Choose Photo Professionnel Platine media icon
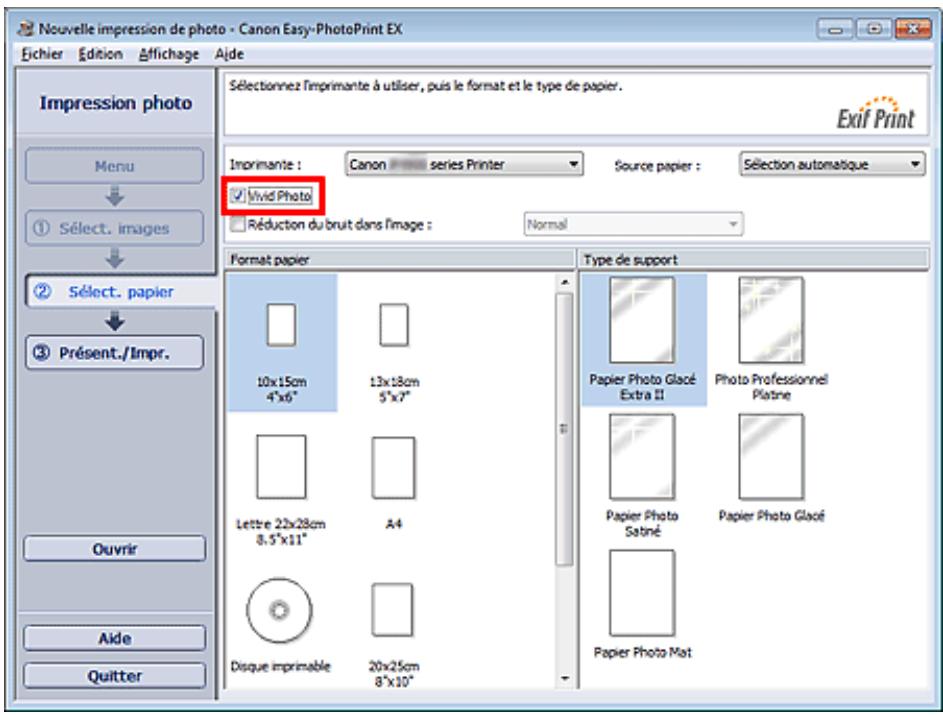Viewport: 943px width, 715px height. click(x=771, y=320)
